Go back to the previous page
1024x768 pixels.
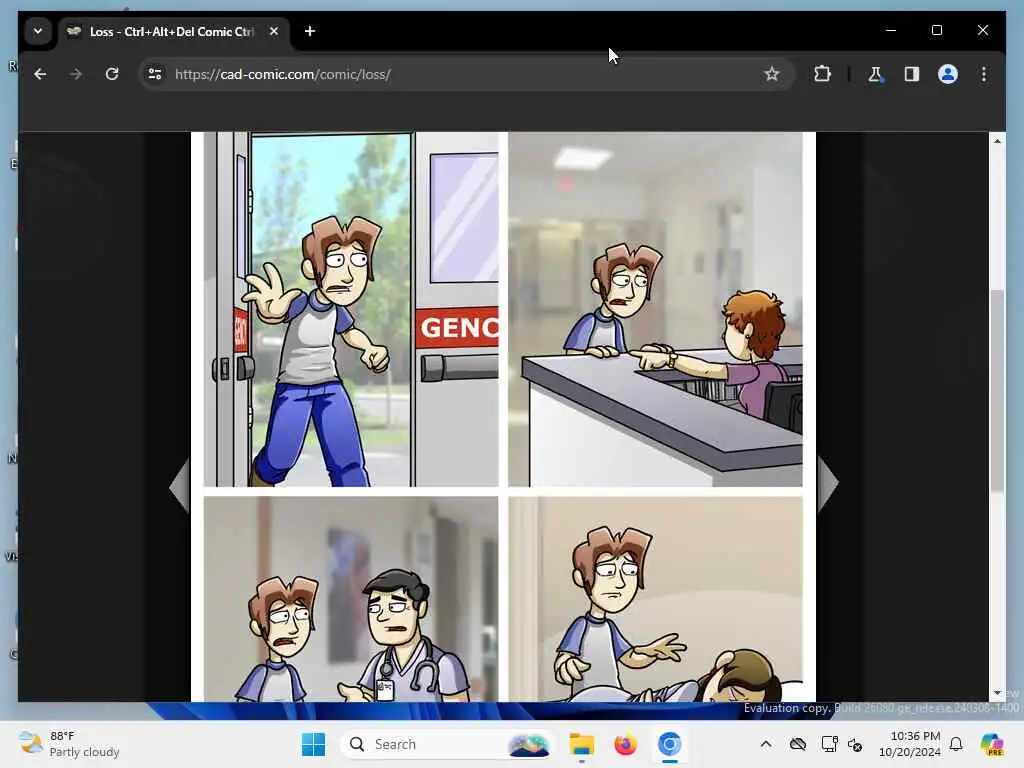(x=40, y=74)
